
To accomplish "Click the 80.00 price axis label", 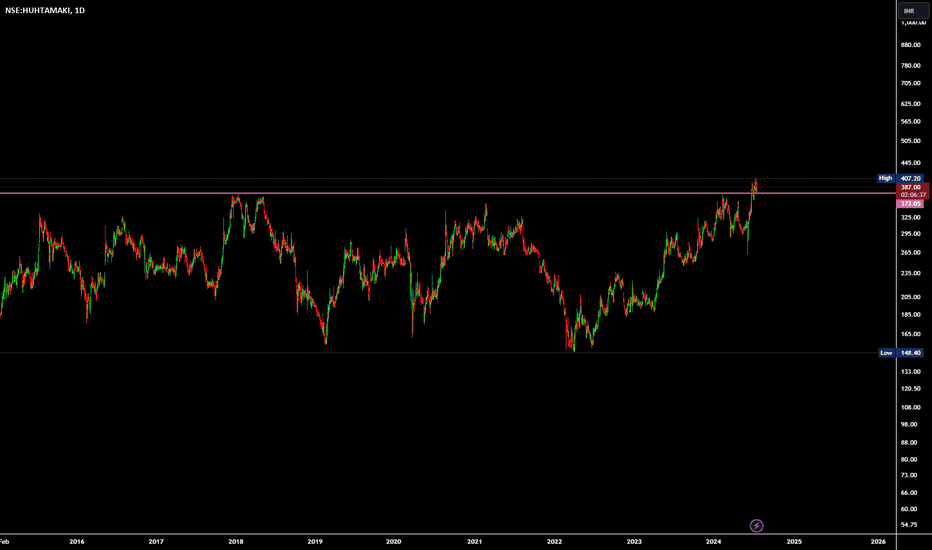I will 909,459.
